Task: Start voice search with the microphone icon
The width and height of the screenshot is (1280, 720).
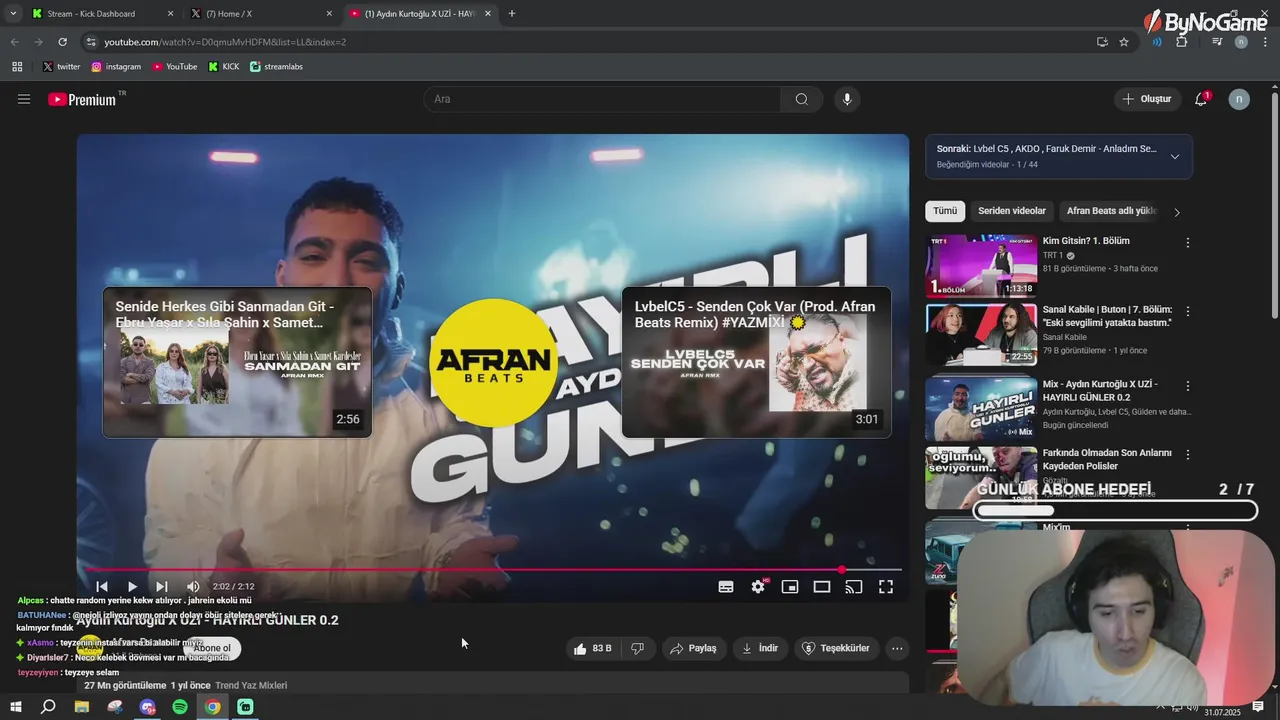Action: 847,99
